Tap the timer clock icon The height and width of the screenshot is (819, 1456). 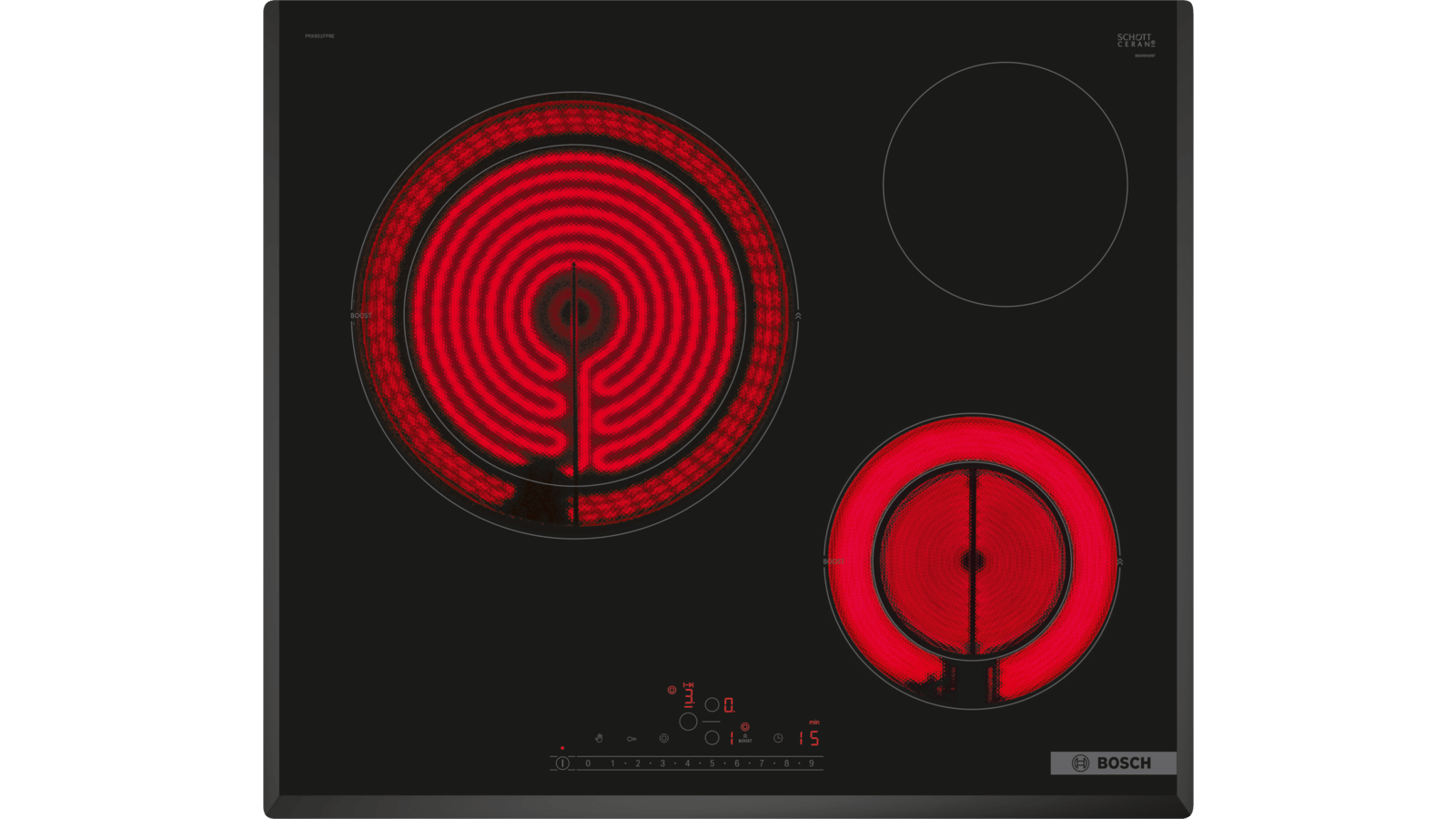[778, 738]
